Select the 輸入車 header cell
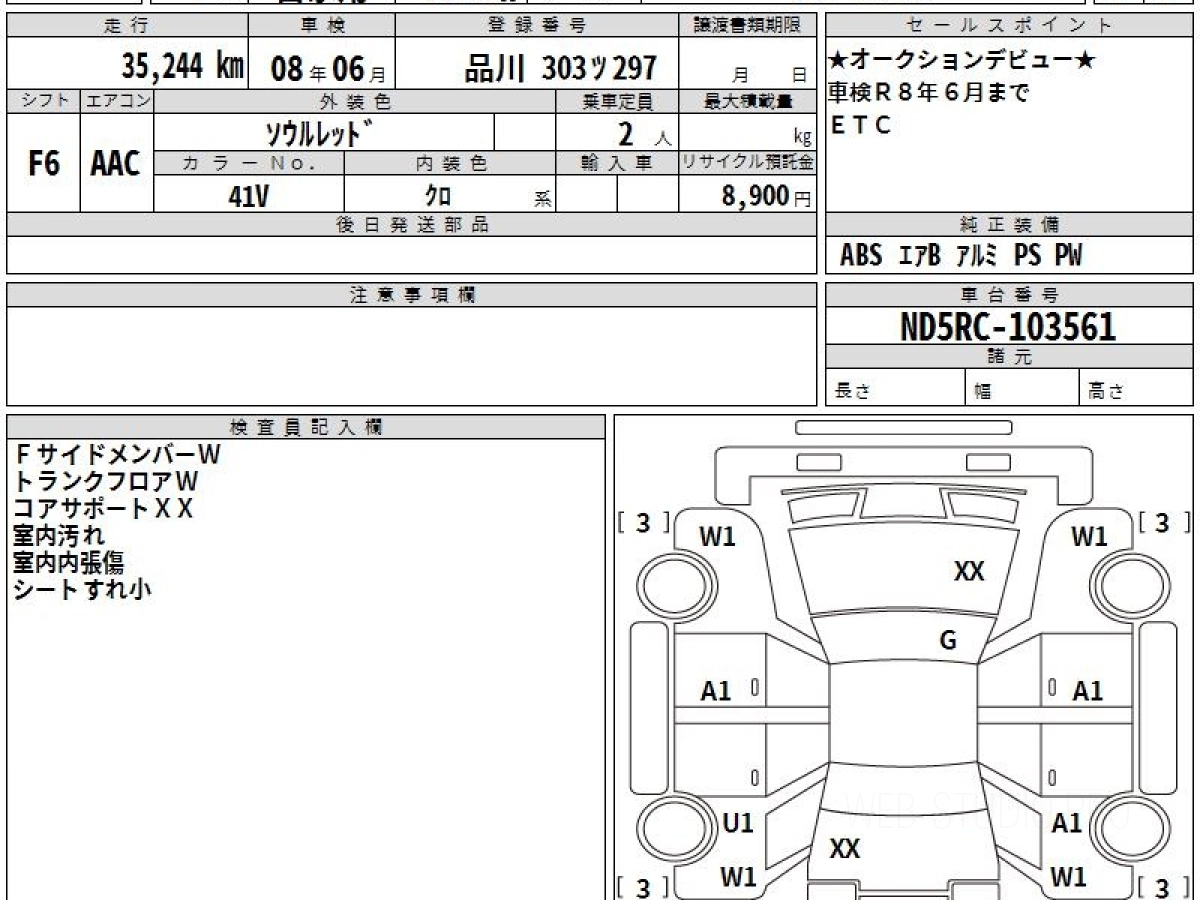The height and width of the screenshot is (900, 1200). tap(617, 163)
